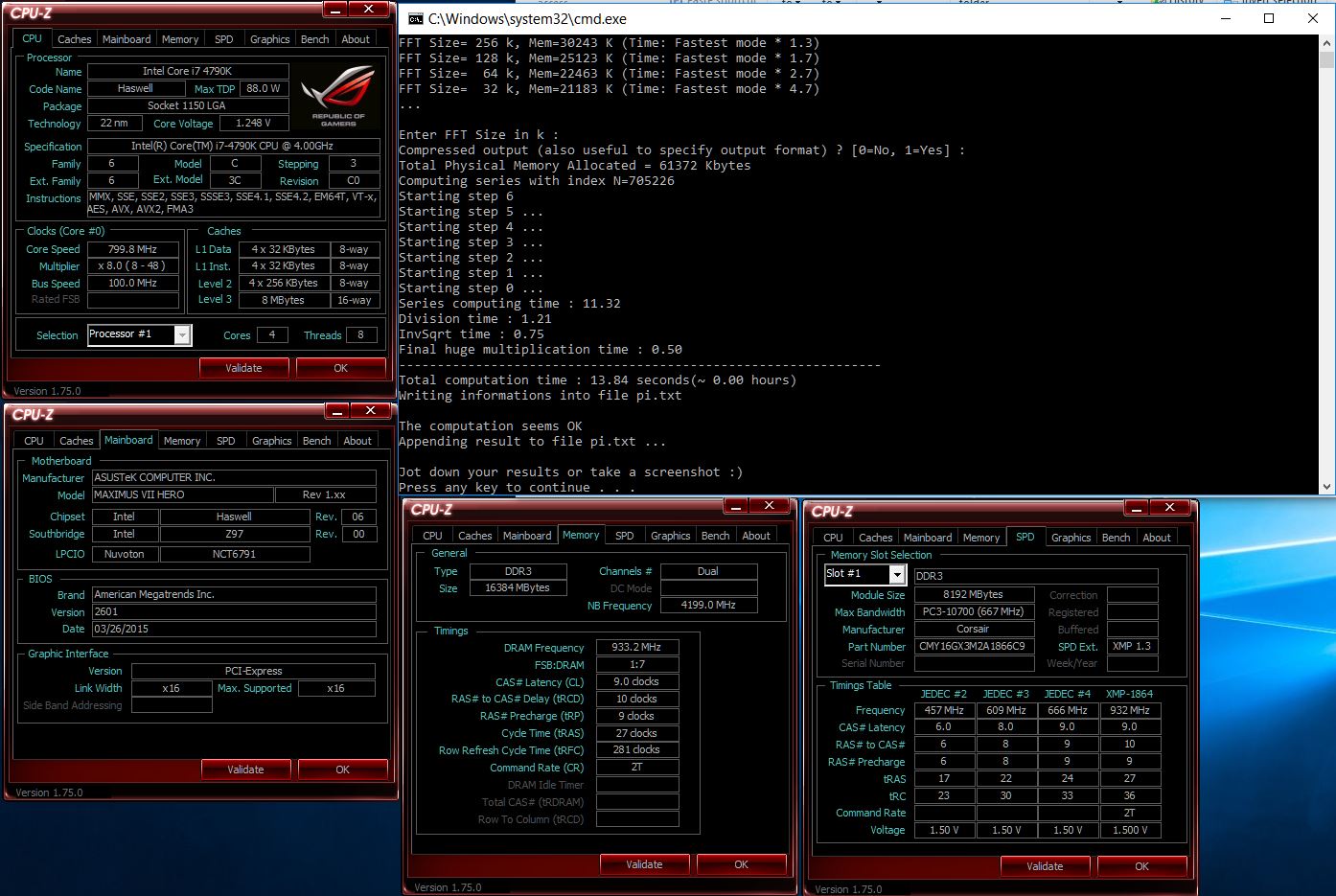Click multiplier value 'x 8.0 (8 - 48)'
Image resolution: width=1336 pixels, height=896 pixels.
pos(133,266)
